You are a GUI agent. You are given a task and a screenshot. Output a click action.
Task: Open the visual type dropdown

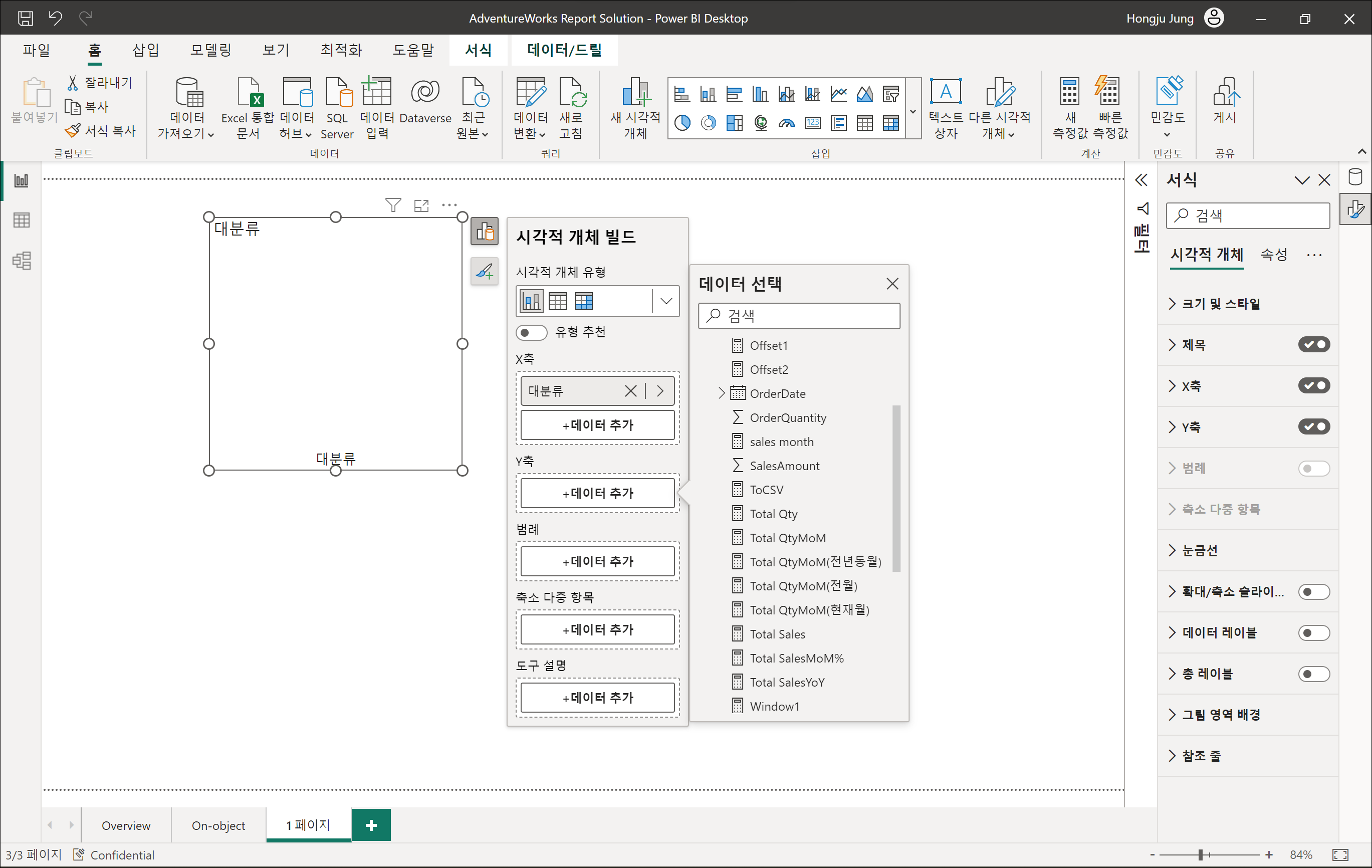tap(665, 301)
